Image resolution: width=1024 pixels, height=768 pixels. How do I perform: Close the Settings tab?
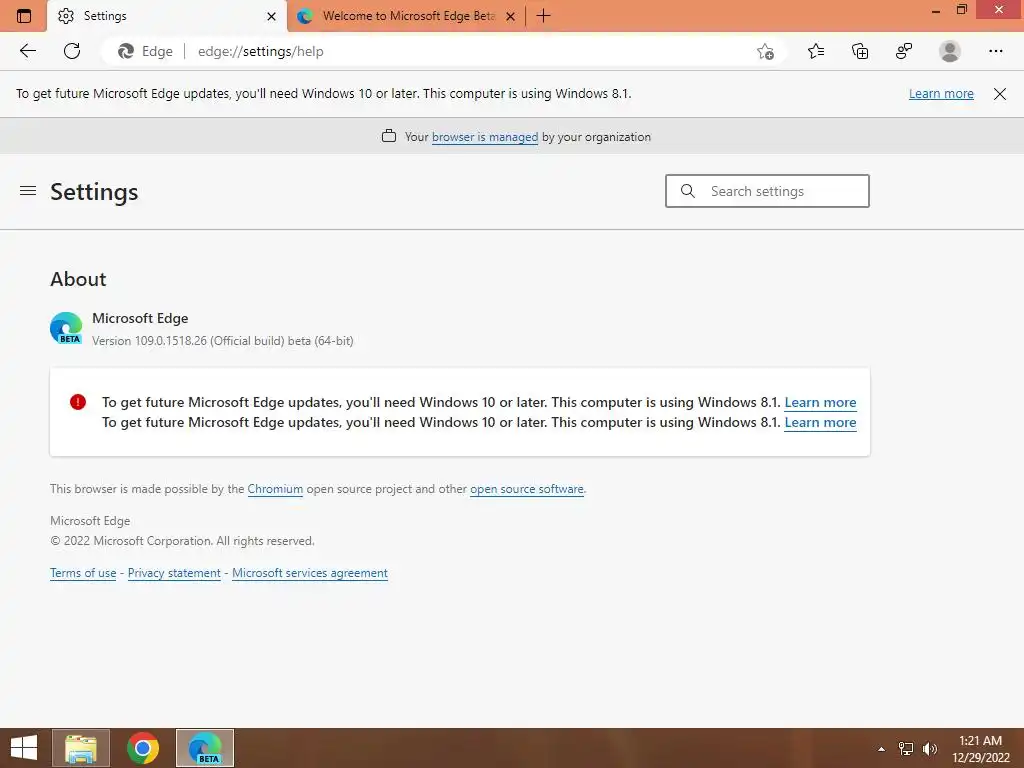(271, 16)
